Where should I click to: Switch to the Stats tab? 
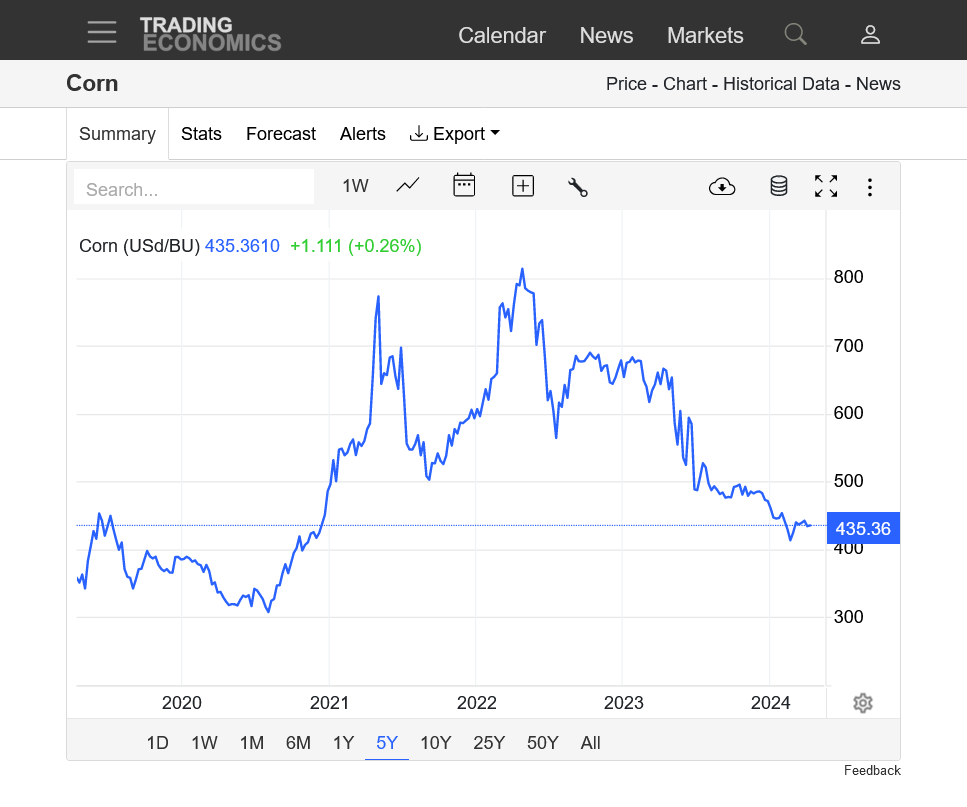[201, 134]
